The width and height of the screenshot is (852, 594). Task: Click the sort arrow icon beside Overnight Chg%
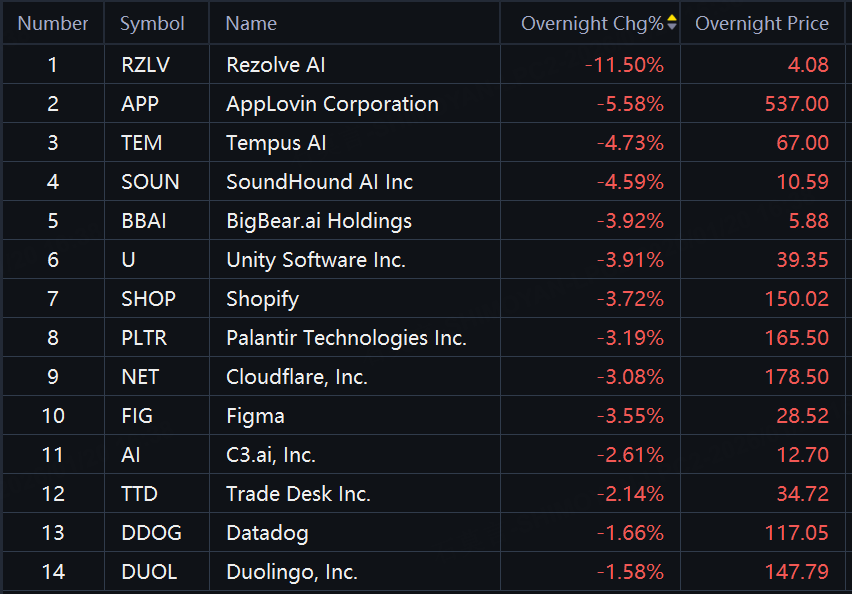click(672, 23)
